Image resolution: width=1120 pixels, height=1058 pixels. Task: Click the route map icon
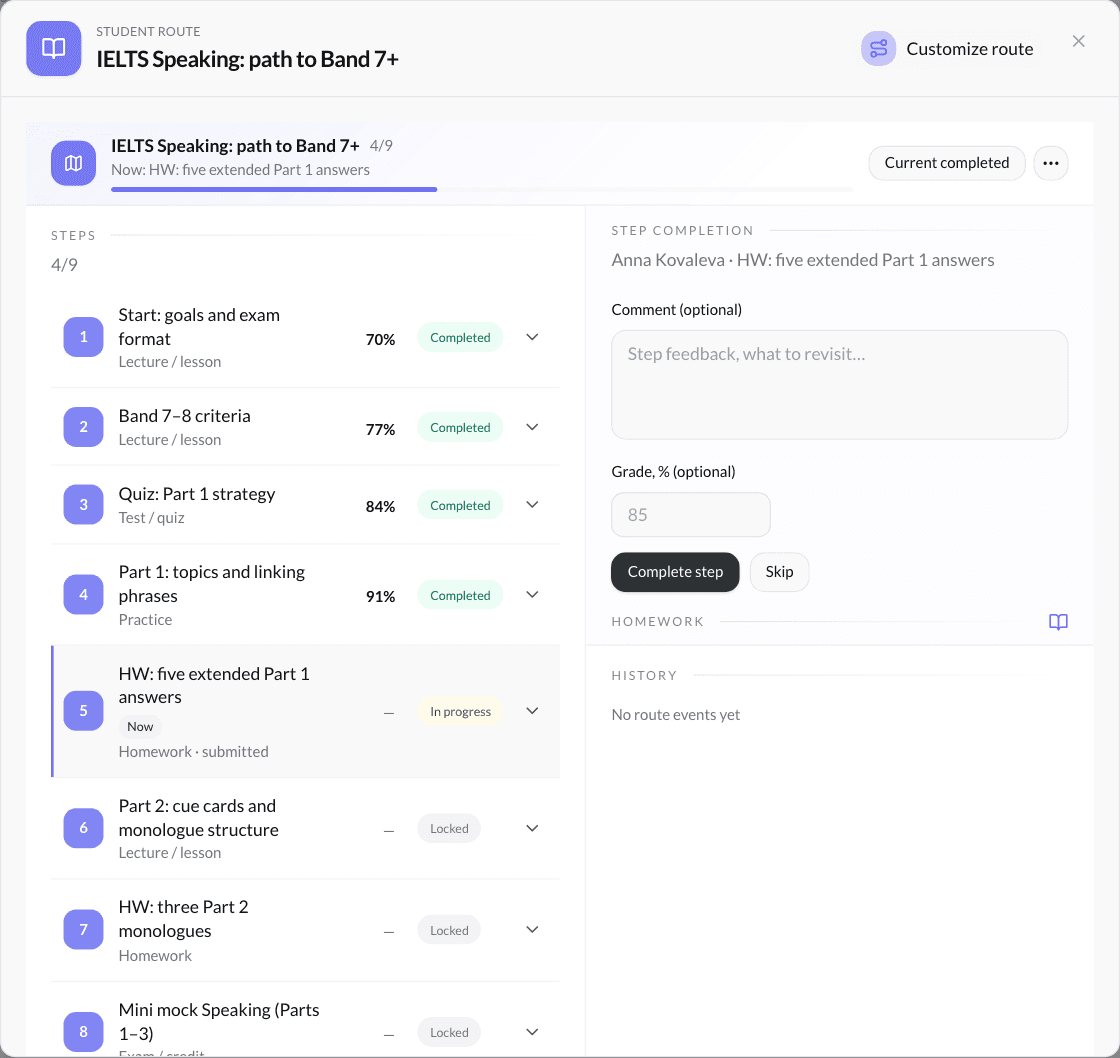pos(74,163)
